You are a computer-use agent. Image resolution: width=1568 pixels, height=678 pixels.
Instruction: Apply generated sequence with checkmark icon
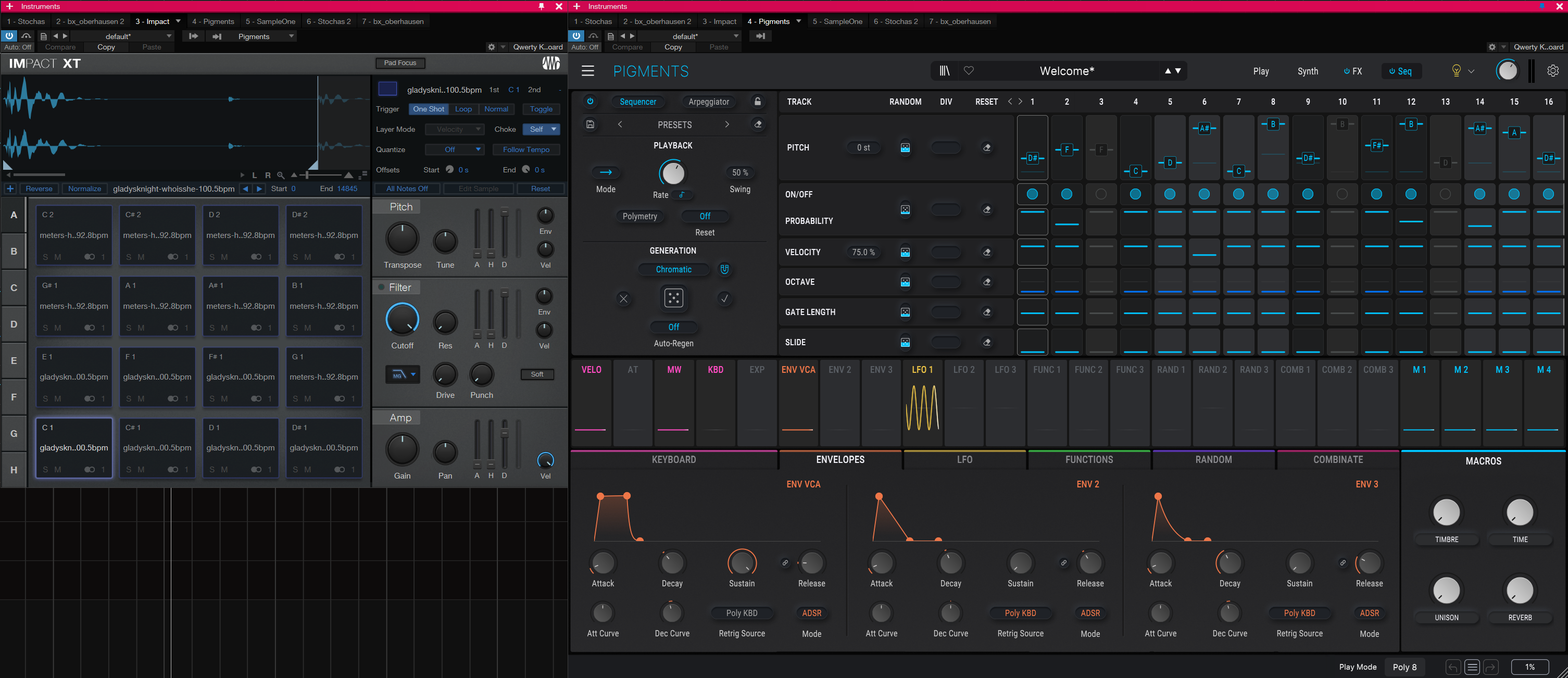tap(724, 298)
